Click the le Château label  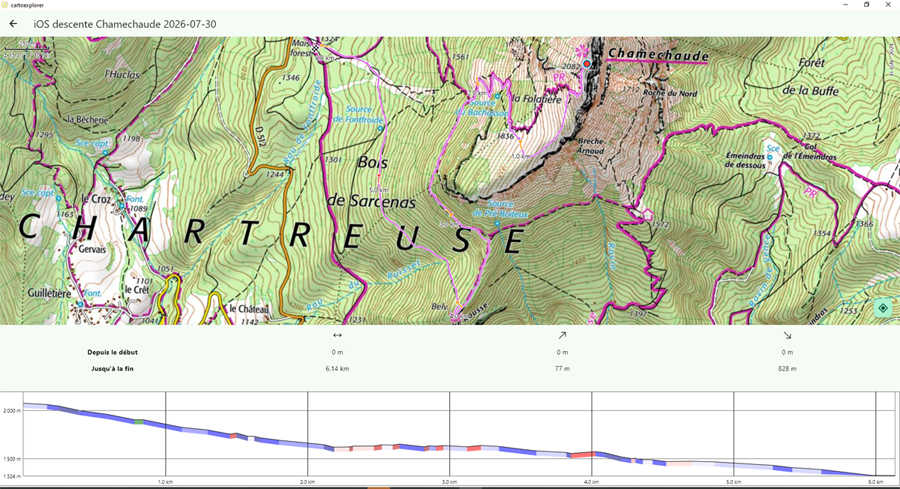[249, 309]
